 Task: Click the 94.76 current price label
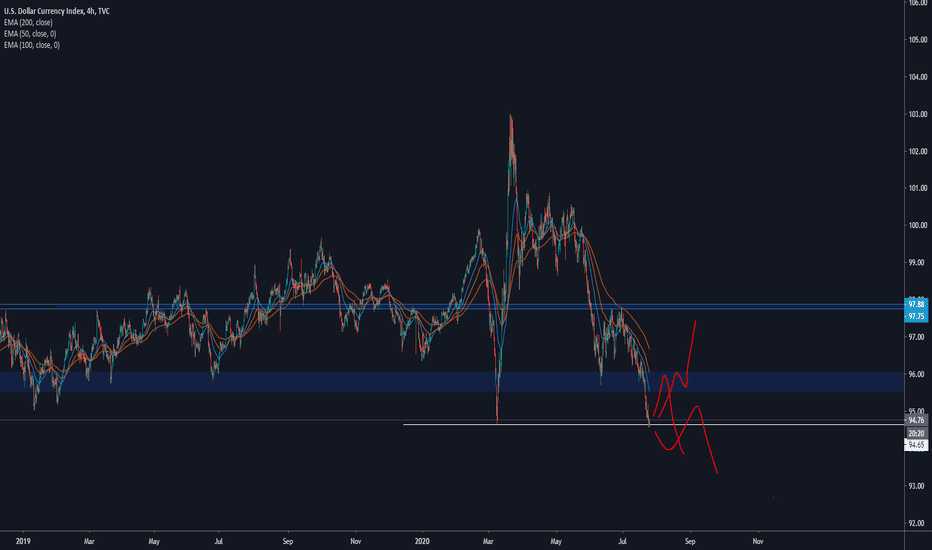[x=916, y=420]
